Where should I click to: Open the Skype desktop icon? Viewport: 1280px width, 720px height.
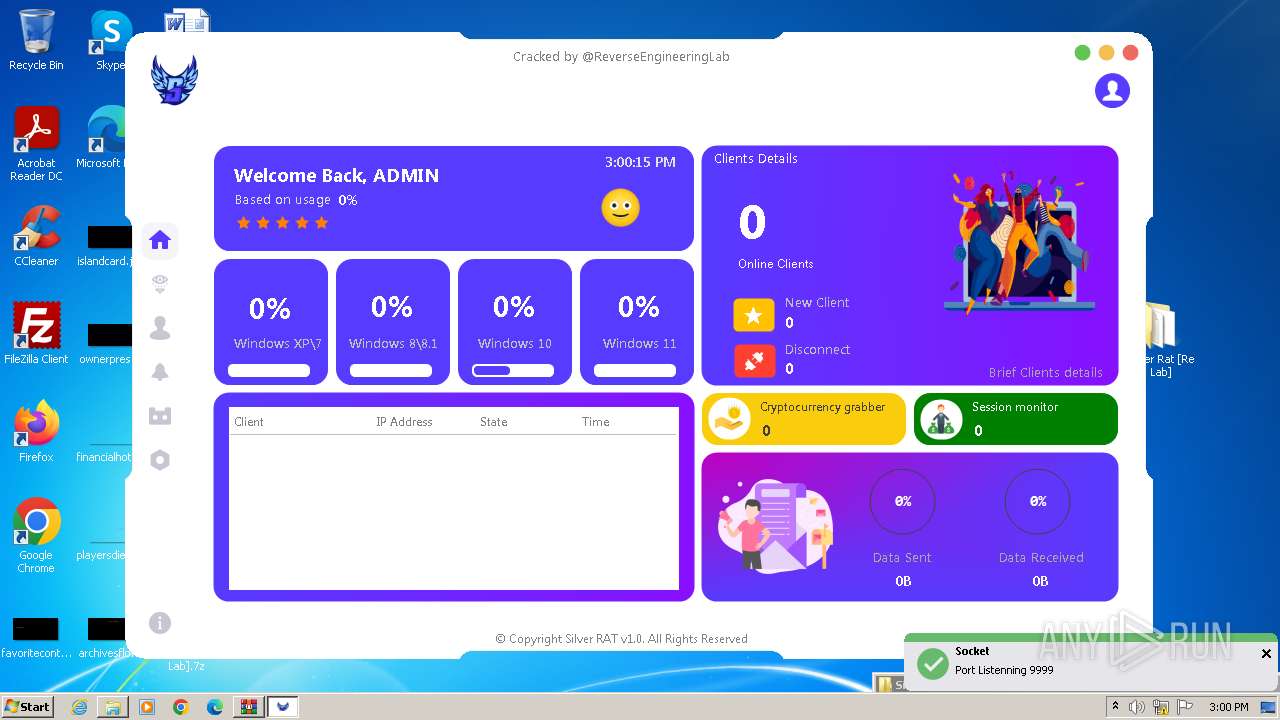click(110, 40)
